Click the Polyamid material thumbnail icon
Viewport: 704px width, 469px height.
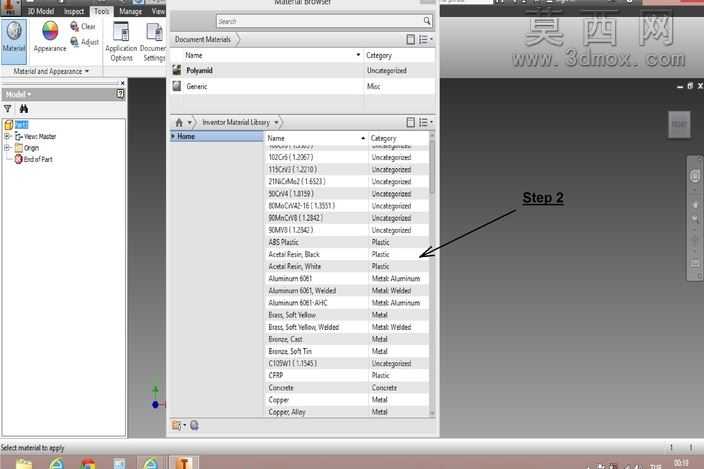point(177,70)
